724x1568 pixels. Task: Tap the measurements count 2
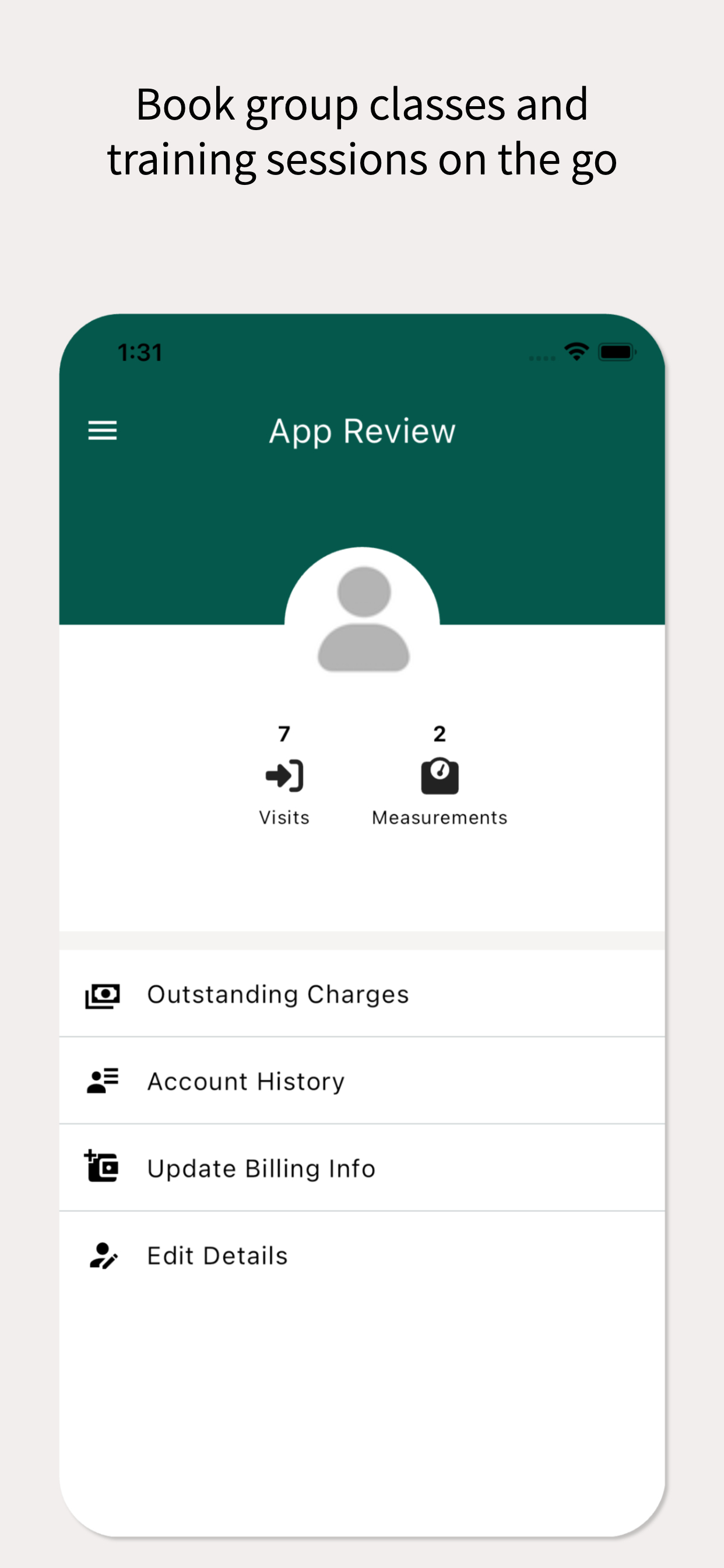pyautogui.click(x=440, y=733)
